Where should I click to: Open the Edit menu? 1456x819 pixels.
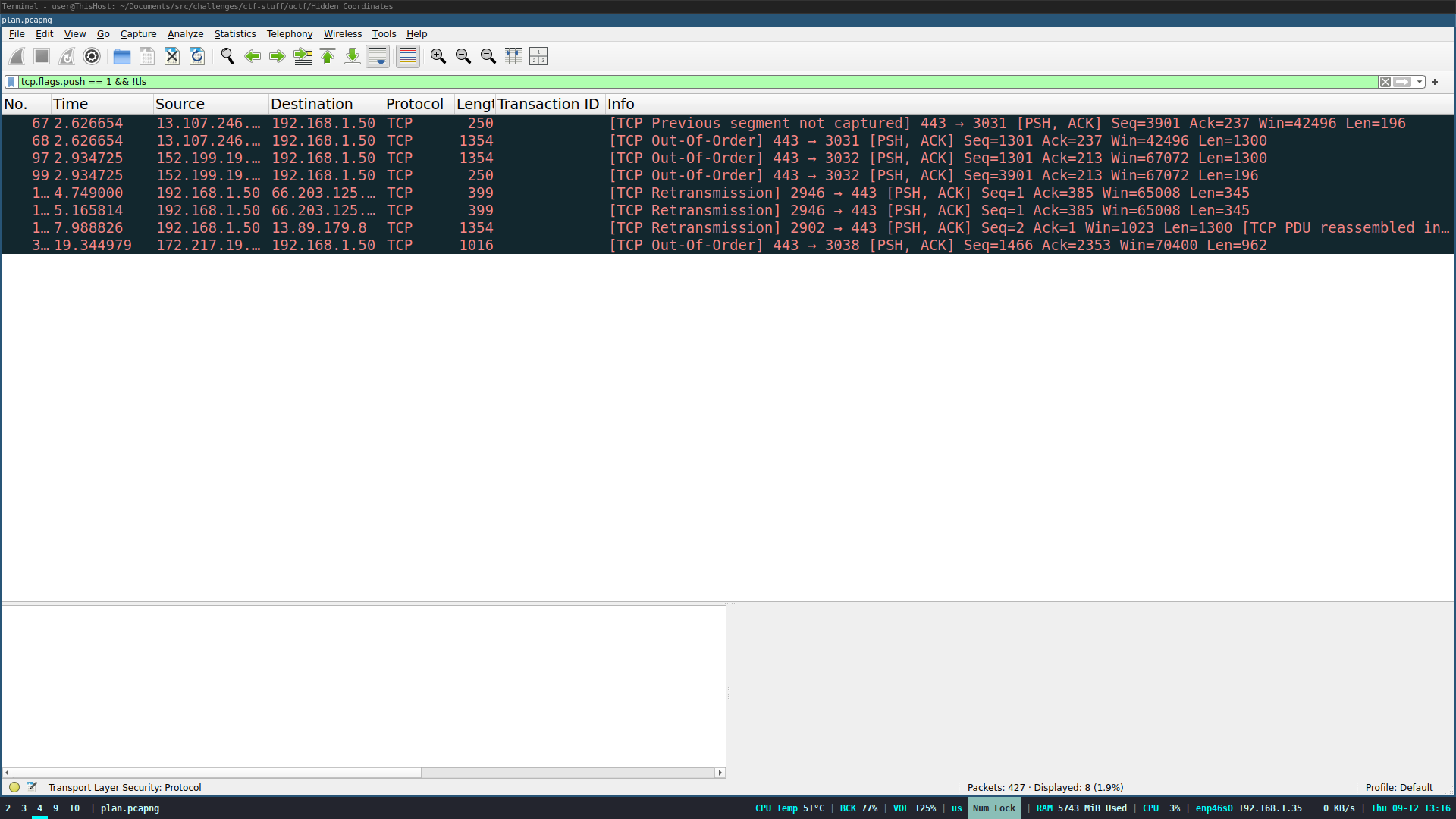45,34
